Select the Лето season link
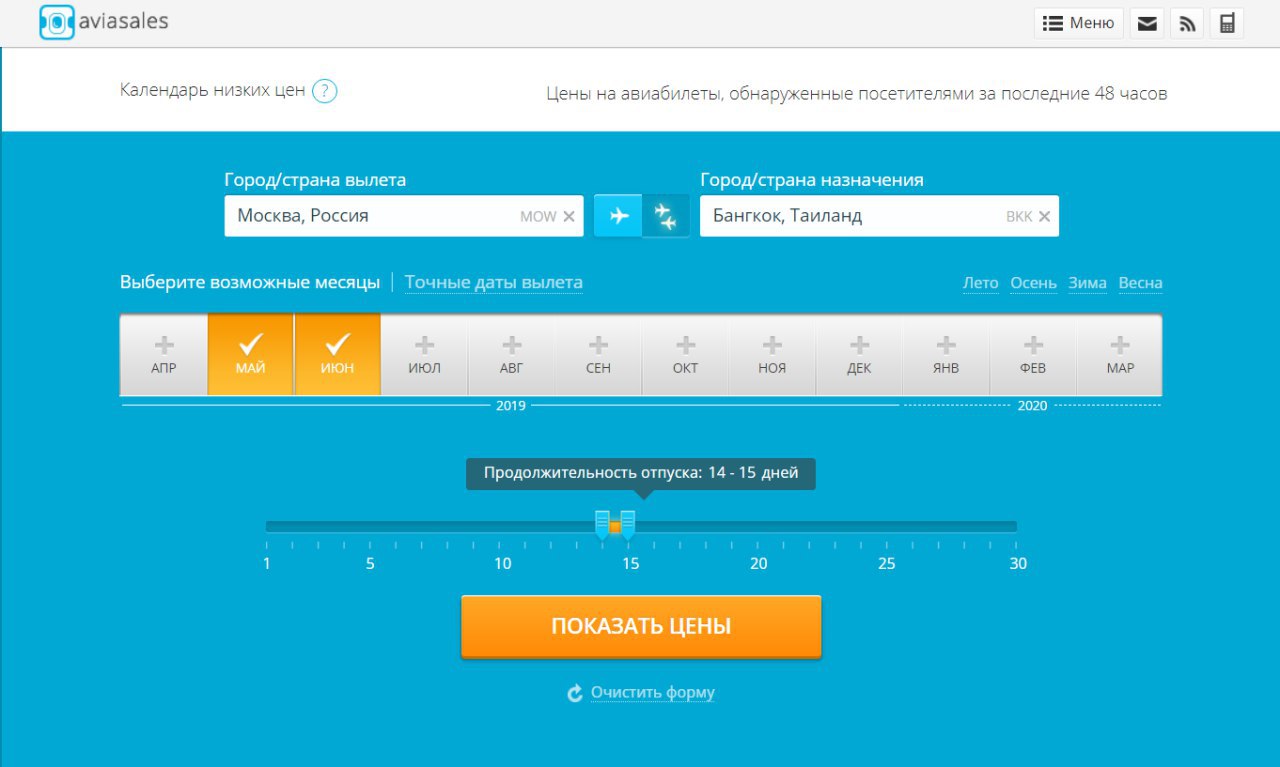1280x767 pixels. (981, 283)
